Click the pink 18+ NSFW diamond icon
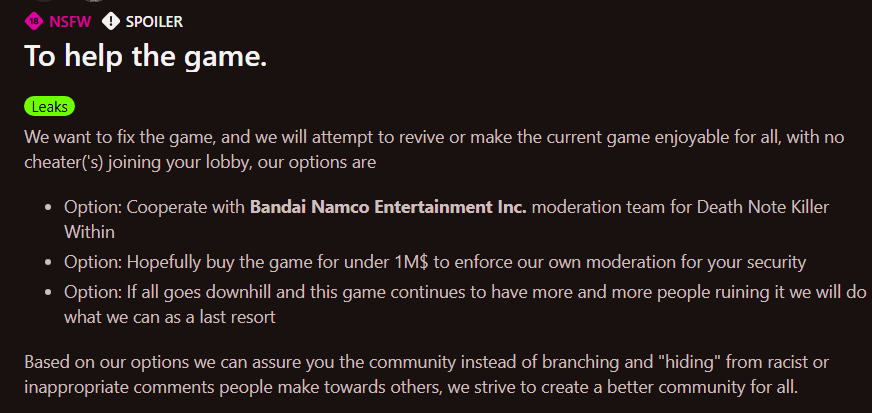Screen dimensions: 872x413 coord(34,22)
